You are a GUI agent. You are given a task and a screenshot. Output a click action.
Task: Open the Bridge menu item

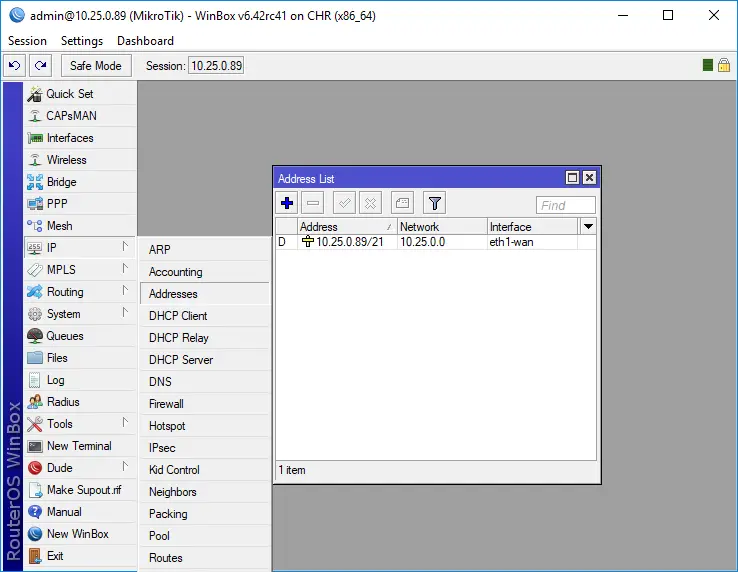(80, 182)
